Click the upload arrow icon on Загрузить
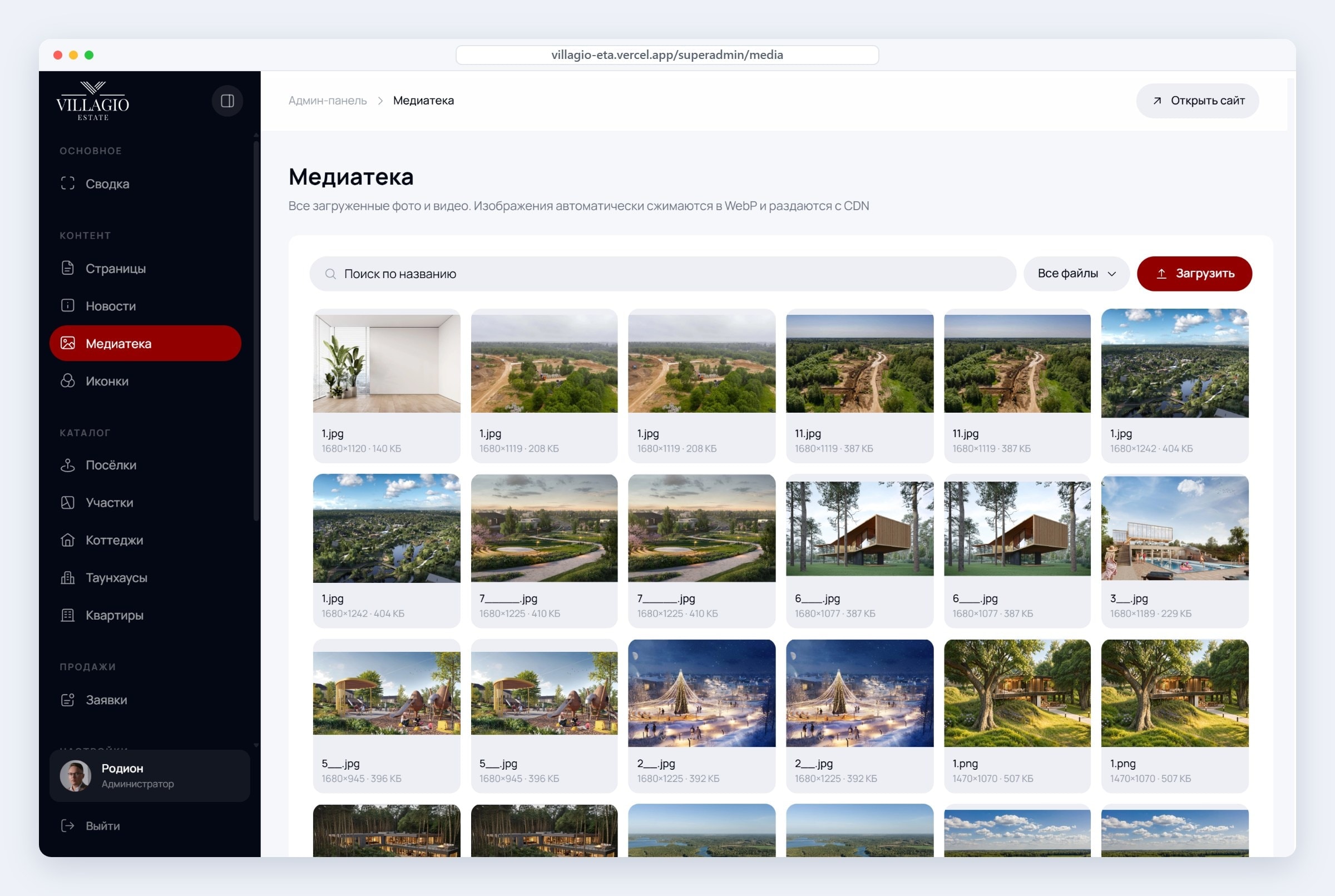1335x896 pixels. 1161,274
